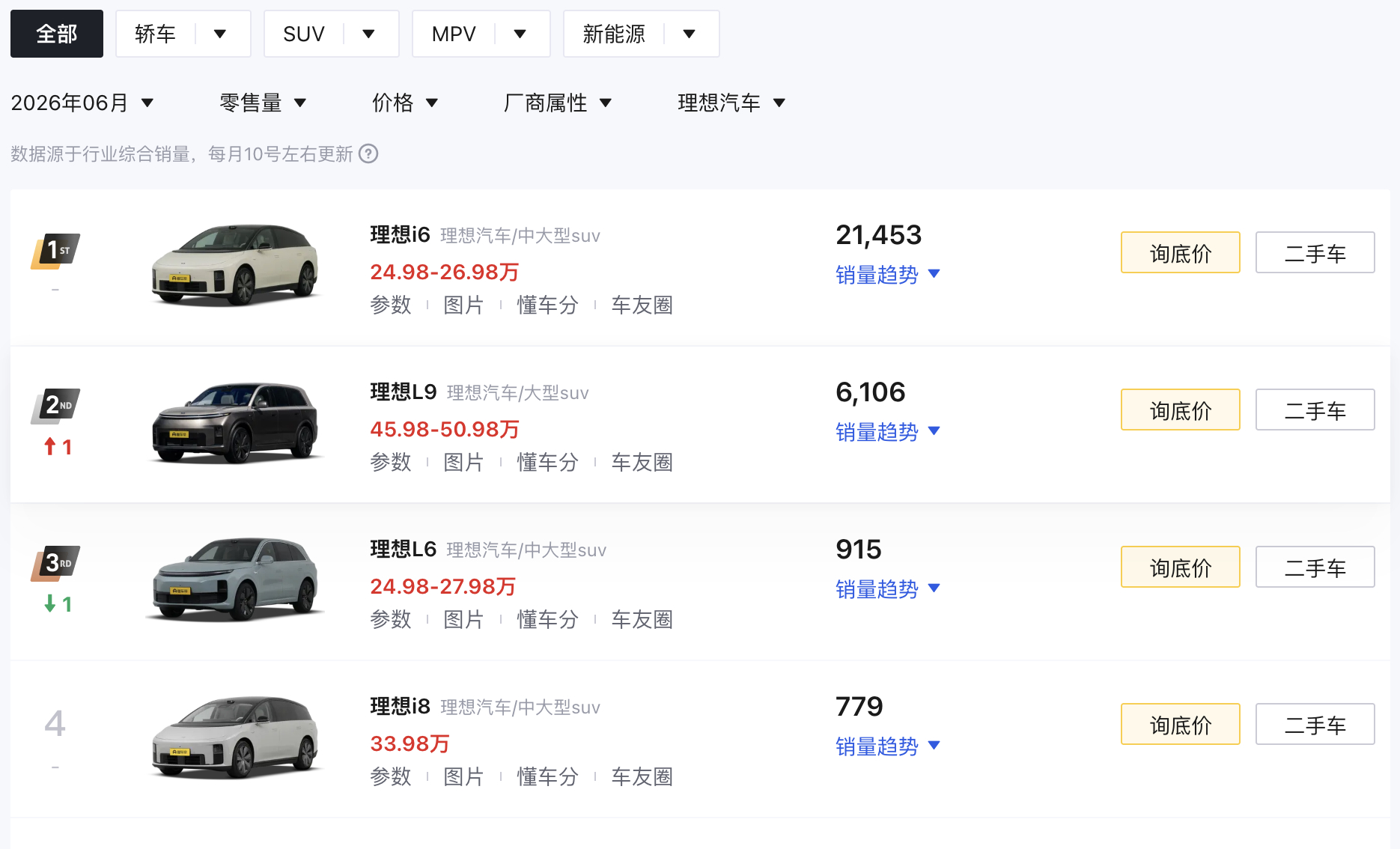The width and height of the screenshot is (1400, 849).
Task: Open 车友圈 for 理想i6
Action: pyautogui.click(x=642, y=305)
